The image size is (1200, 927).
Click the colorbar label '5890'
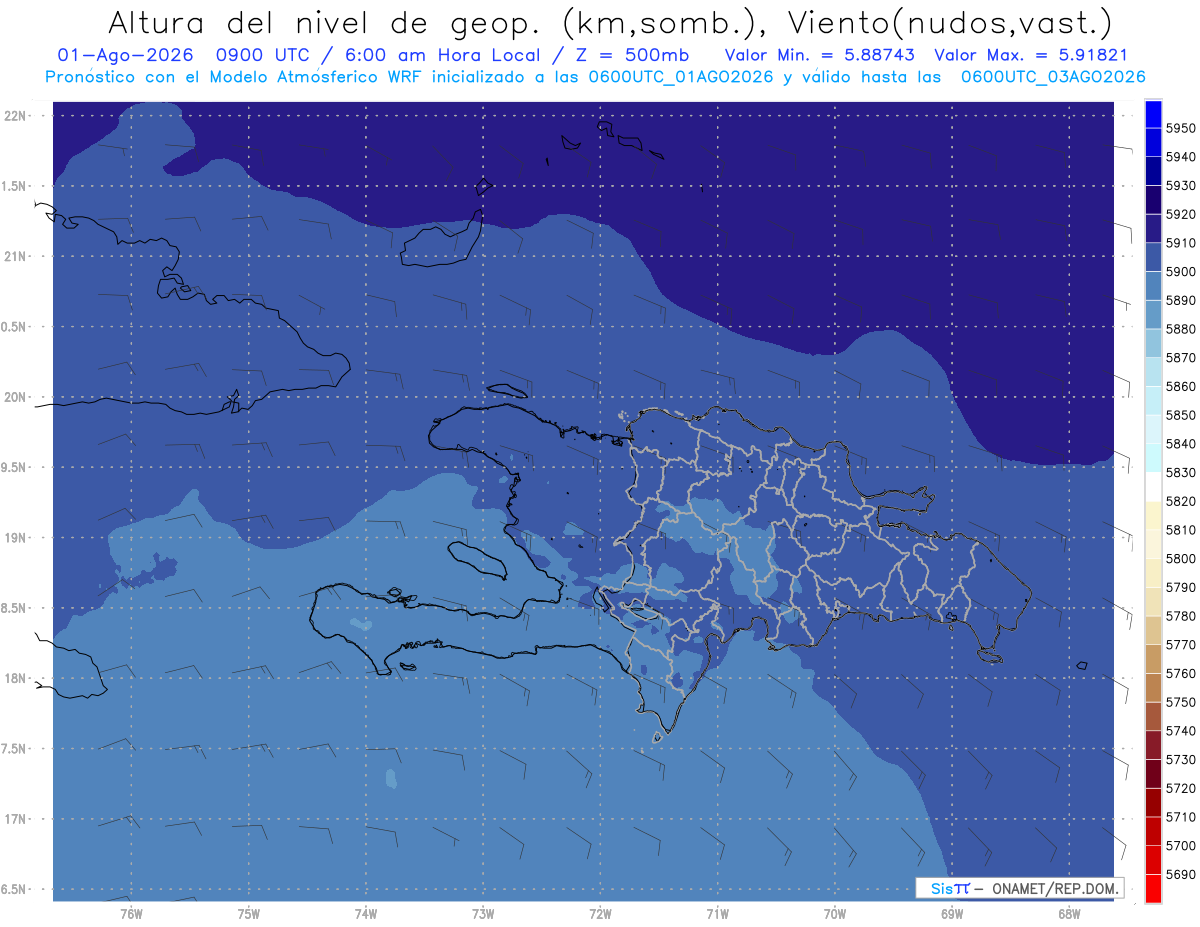1180,300
